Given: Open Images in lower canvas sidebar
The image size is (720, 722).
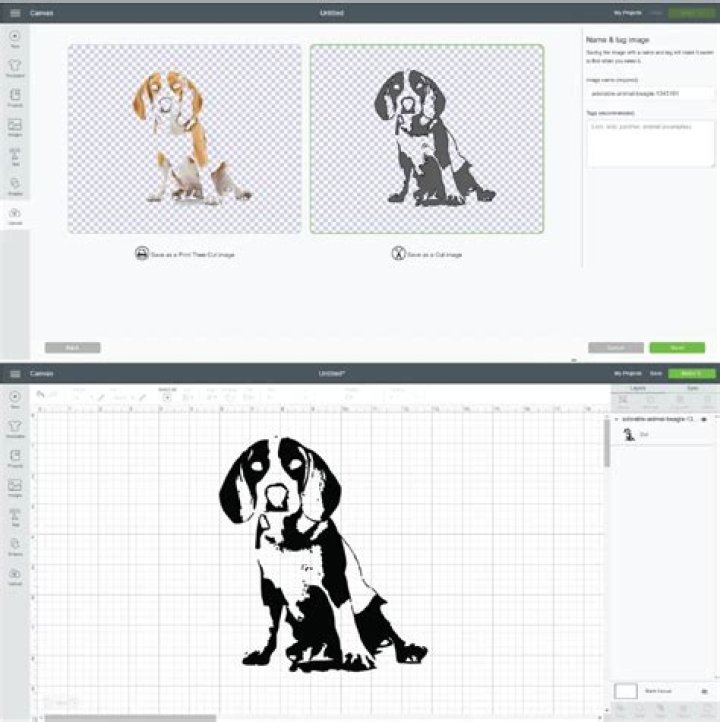Looking at the screenshot, I should [x=15, y=488].
